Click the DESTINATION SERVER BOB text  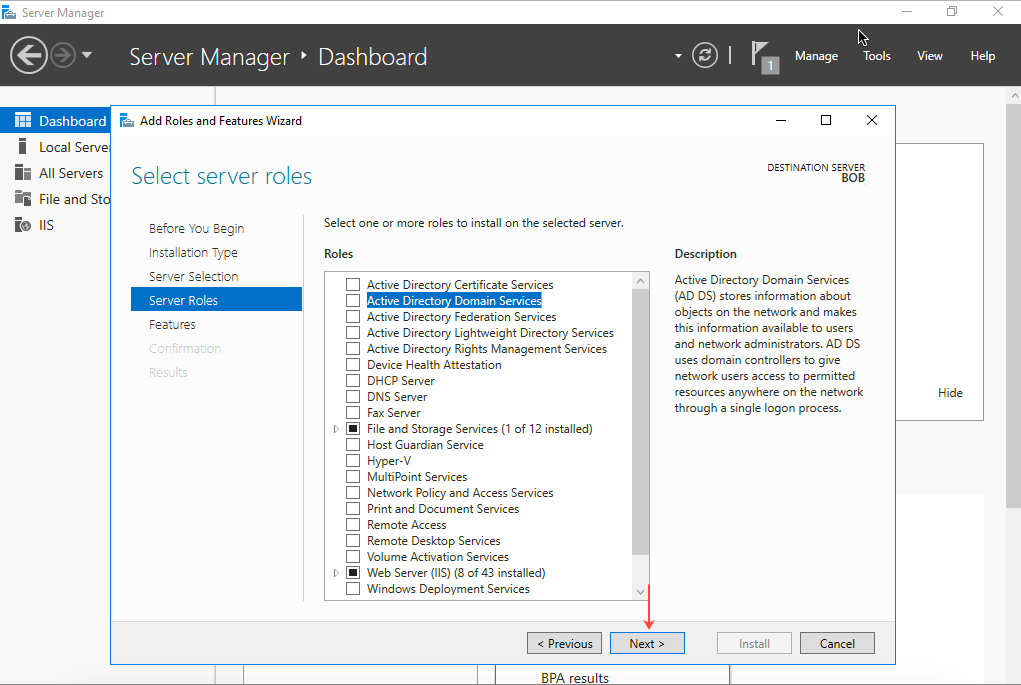[816, 173]
